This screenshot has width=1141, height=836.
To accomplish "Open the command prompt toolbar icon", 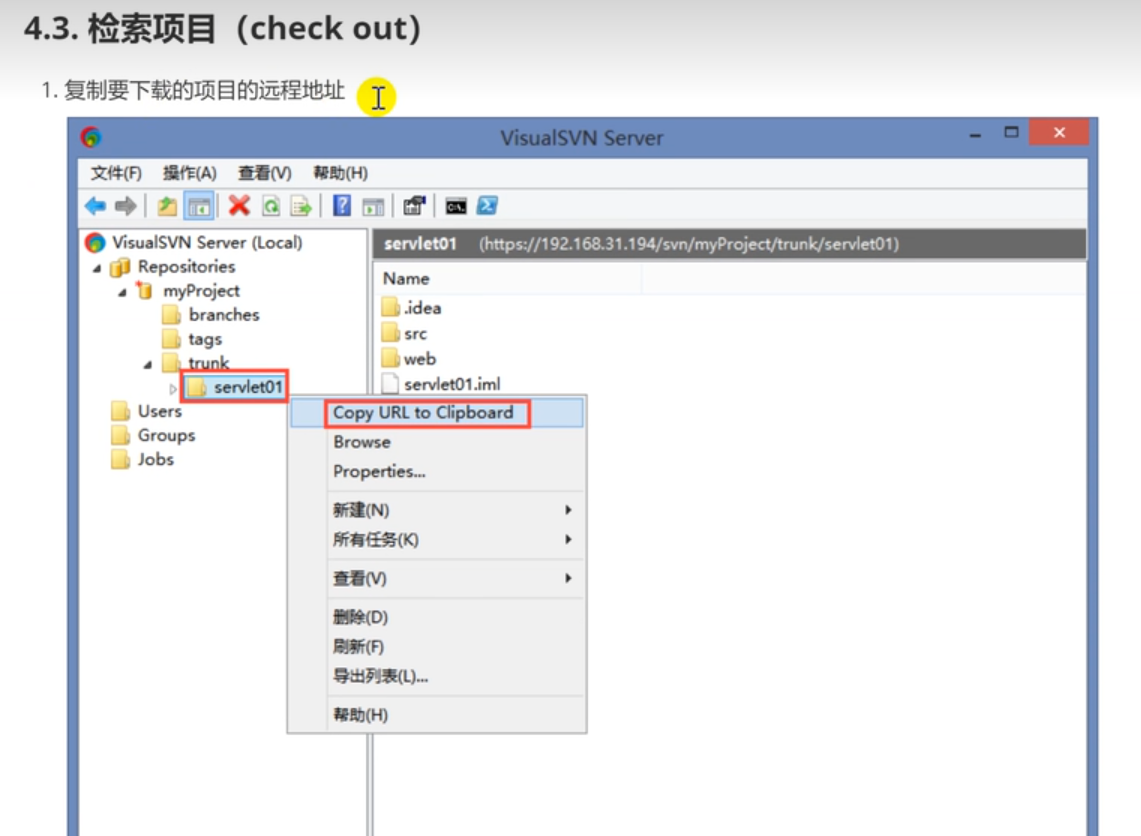I will (x=456, y=207).
